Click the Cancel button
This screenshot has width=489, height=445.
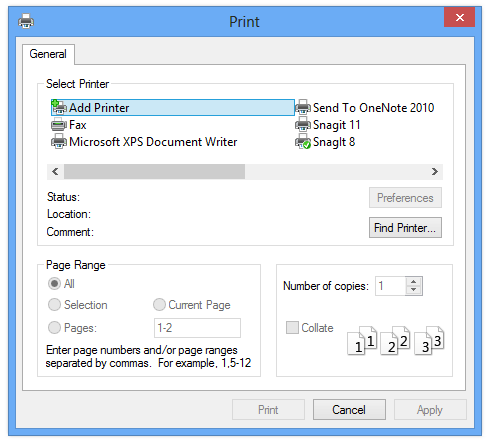[x=349, y=410]
